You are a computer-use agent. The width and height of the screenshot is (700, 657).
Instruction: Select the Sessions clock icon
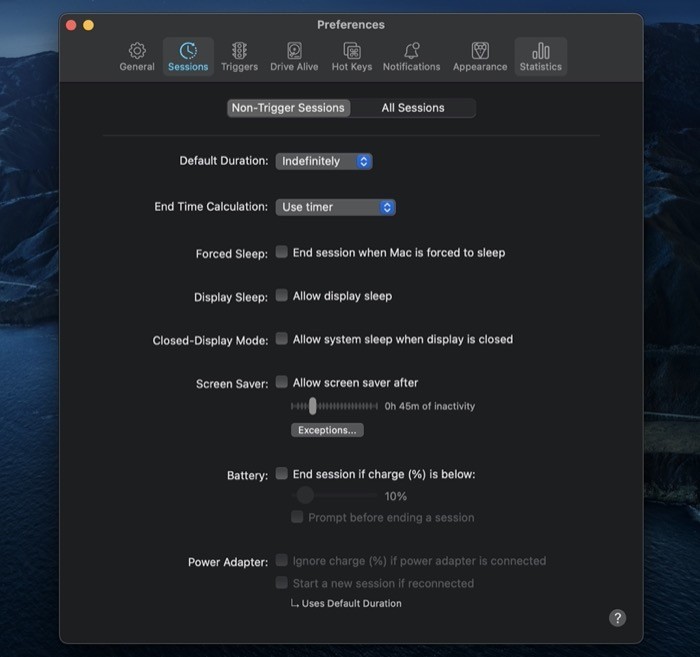tap(188, 51)
